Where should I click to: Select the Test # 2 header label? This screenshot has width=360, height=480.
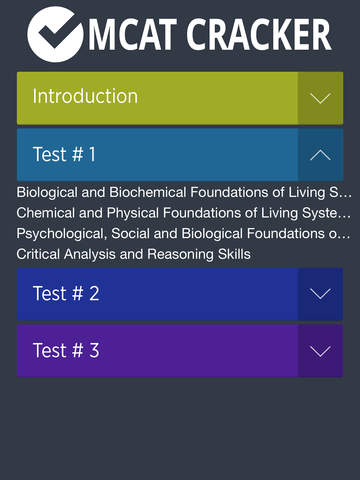click(66, 294)
